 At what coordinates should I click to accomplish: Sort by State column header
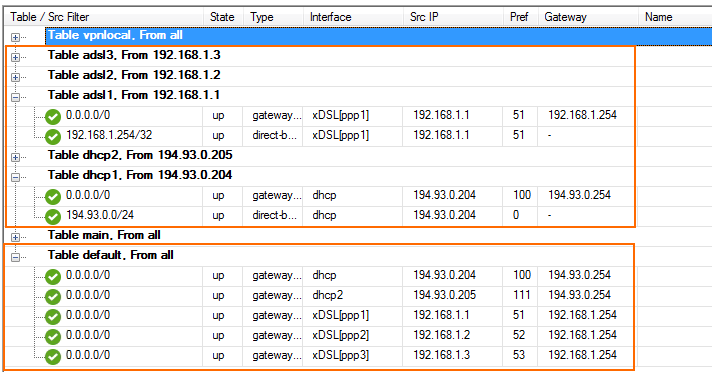click(223, 17)
